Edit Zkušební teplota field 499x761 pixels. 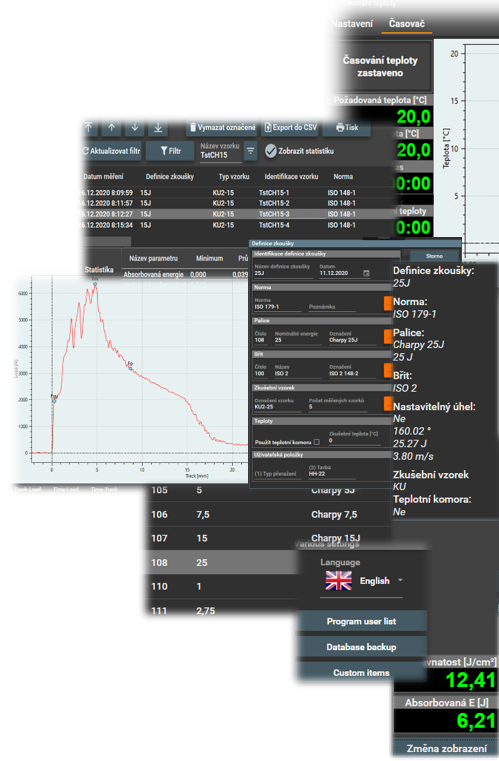(353, 440)
